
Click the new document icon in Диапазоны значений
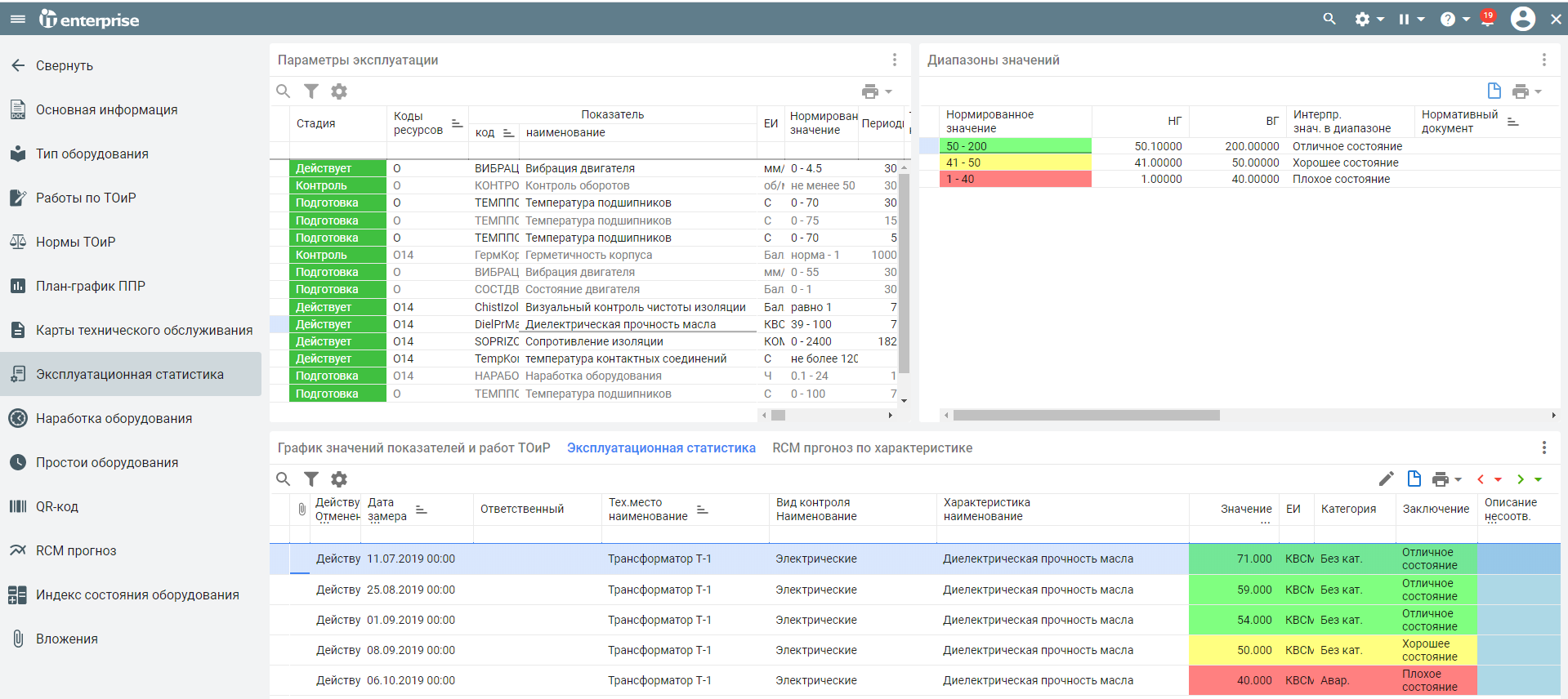click(x=1494, y=91)
